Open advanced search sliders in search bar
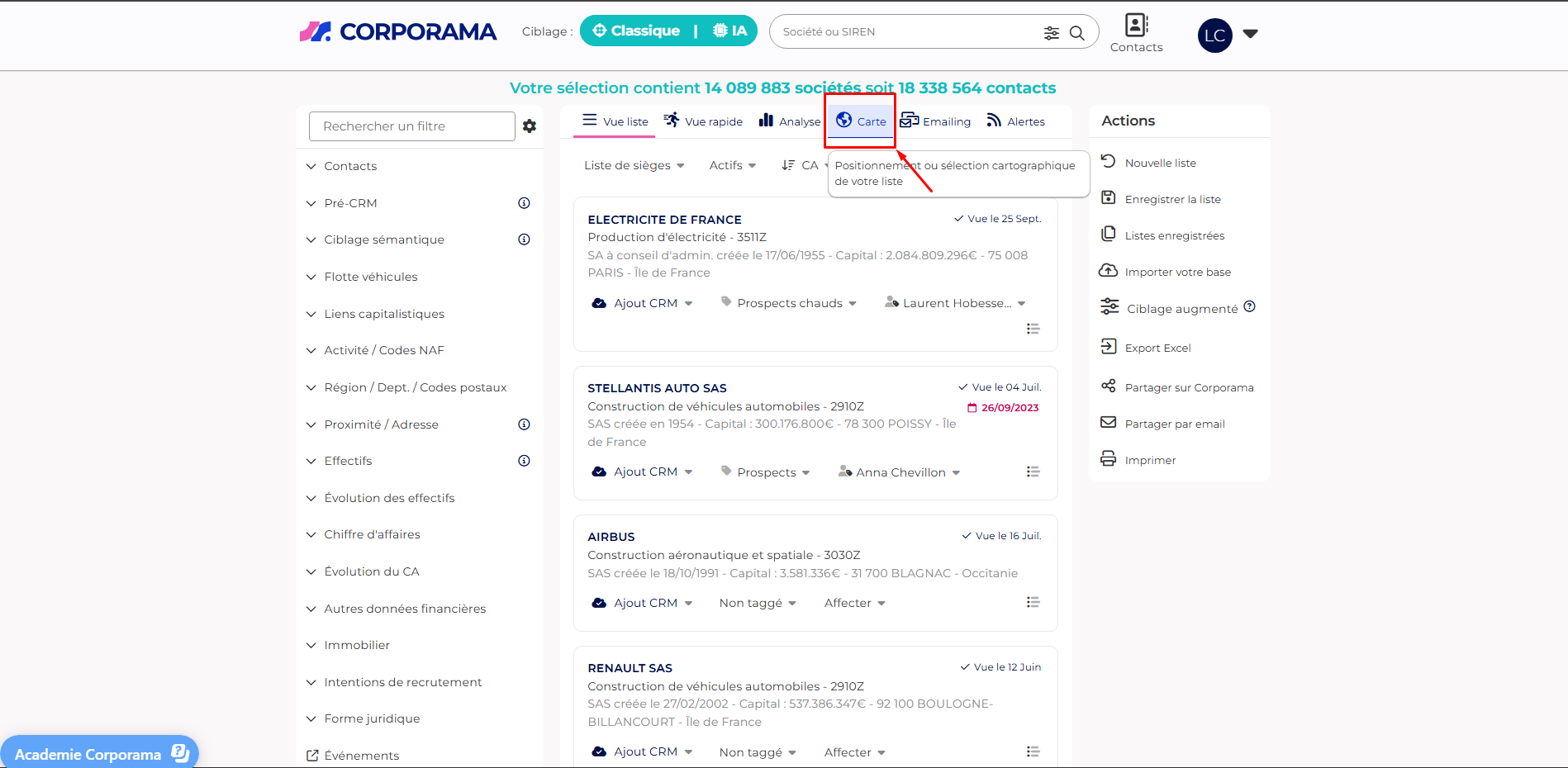Image resolution: width=1568 pixels, height=768 pixels. pos(1051,33)
